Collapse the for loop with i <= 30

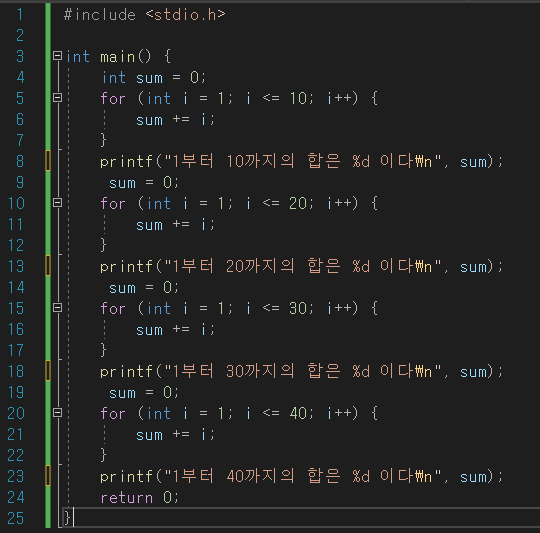58,308
